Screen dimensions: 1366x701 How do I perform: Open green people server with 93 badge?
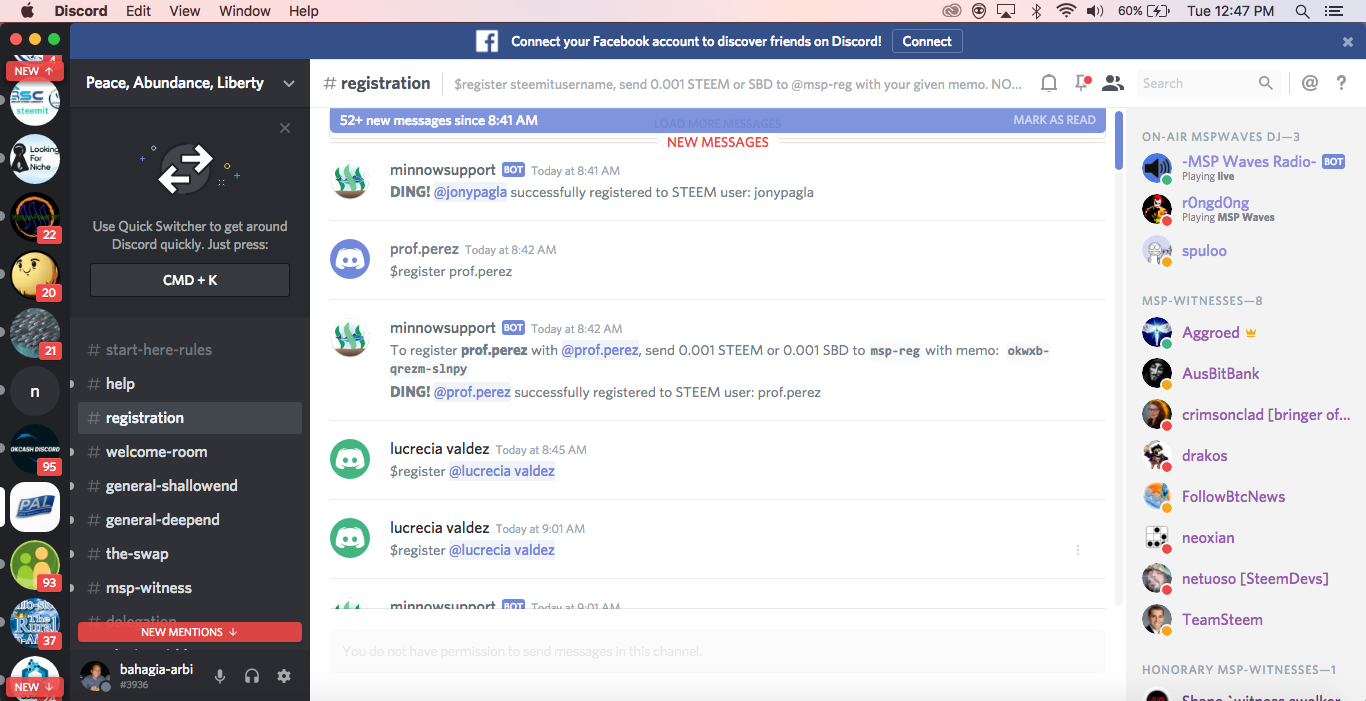pyautogui.click(x=35, y=565)
